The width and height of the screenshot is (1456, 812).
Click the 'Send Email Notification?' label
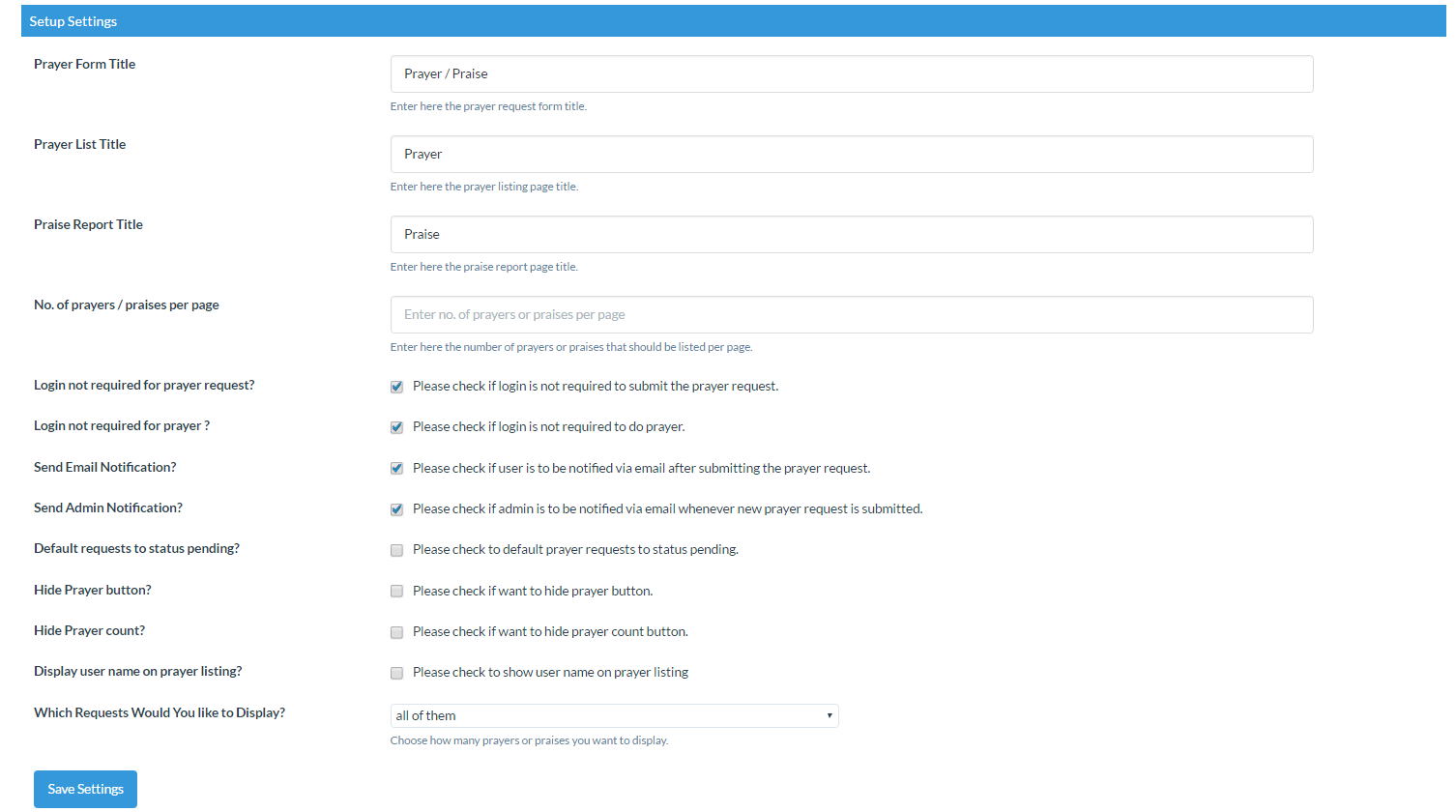pos(104,468)
